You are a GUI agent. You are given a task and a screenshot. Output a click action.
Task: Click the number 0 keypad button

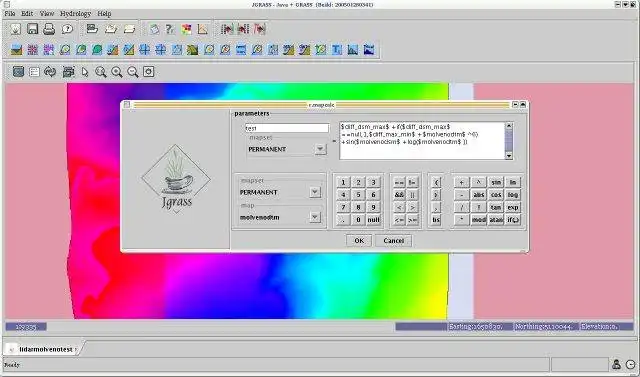[x=358, y=220]
